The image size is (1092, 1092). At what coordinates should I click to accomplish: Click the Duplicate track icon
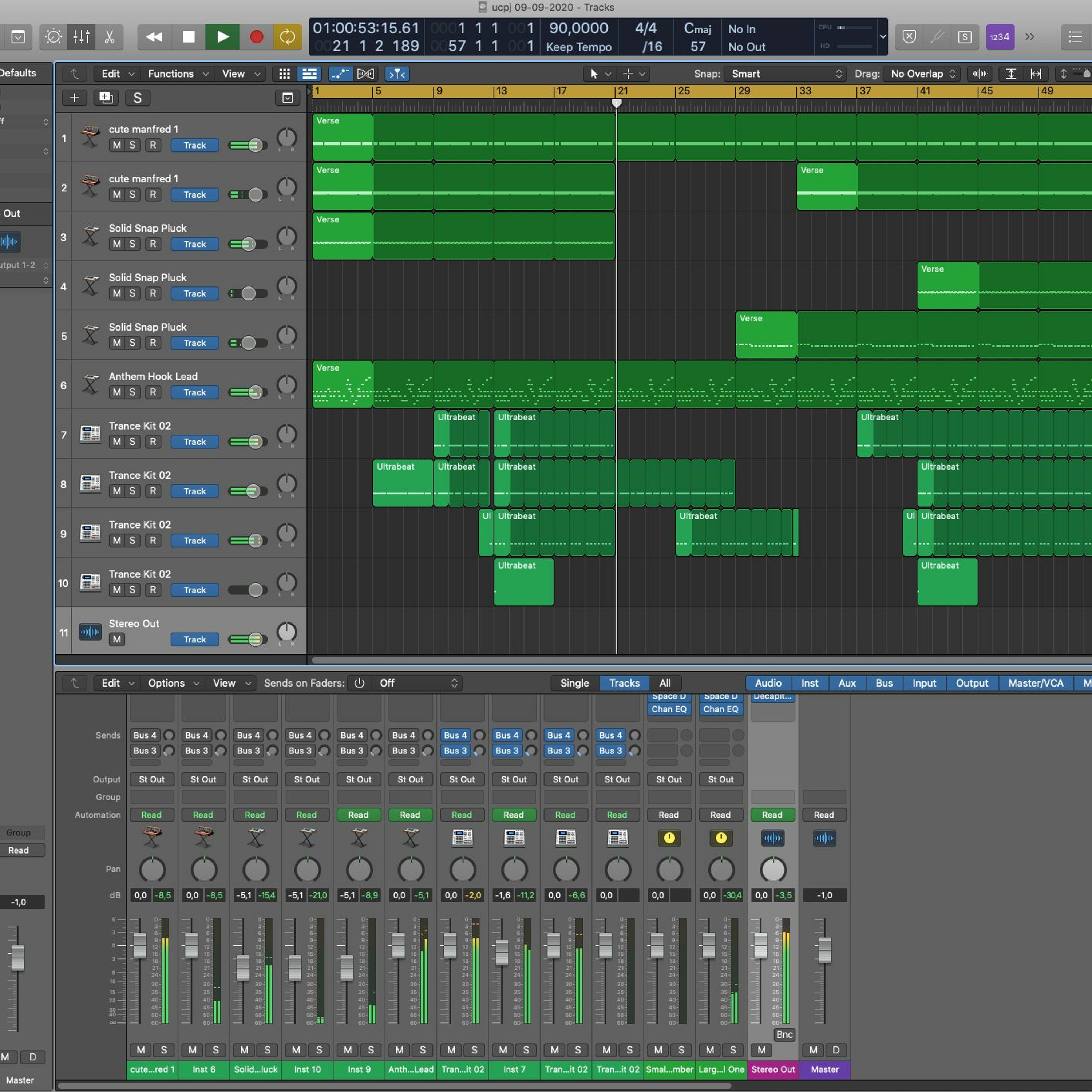click(106, 98)
